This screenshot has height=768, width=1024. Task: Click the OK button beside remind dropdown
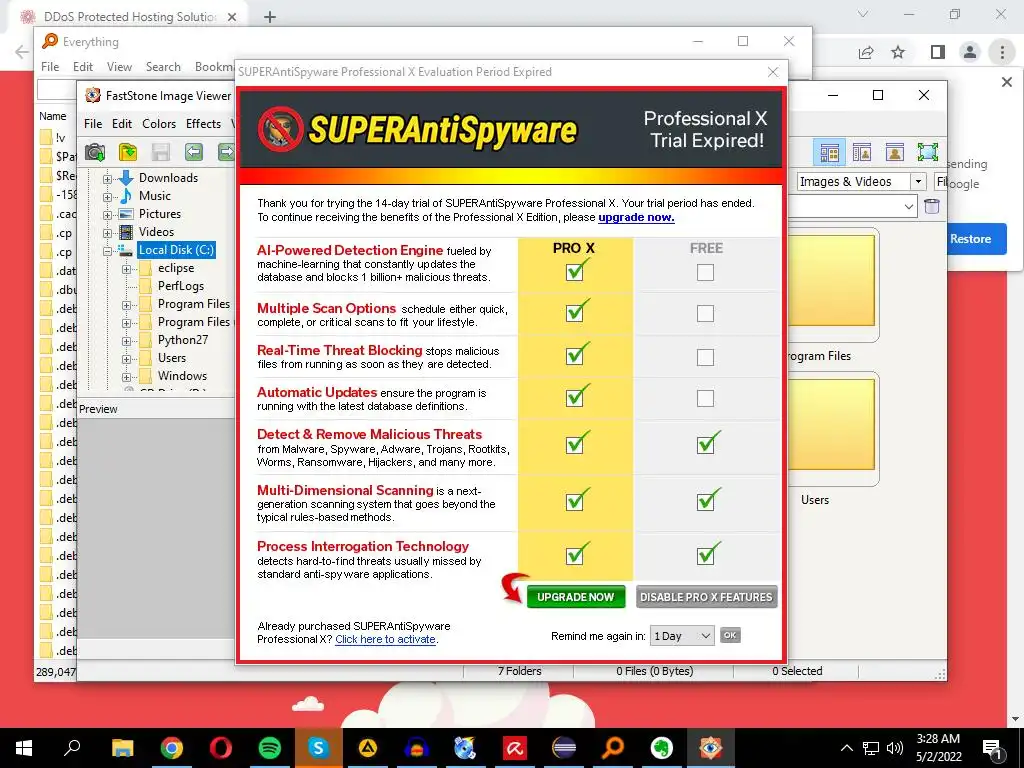pyautogui.click(x=730, y=635)
